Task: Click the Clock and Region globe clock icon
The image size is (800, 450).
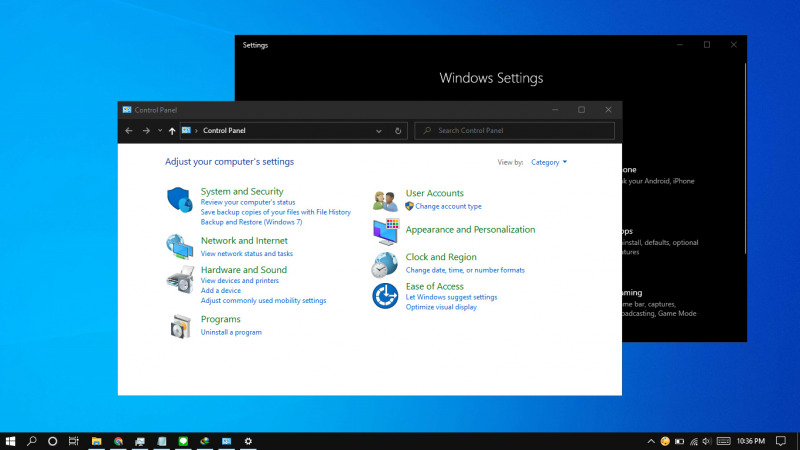Action: tap(384, 264)
